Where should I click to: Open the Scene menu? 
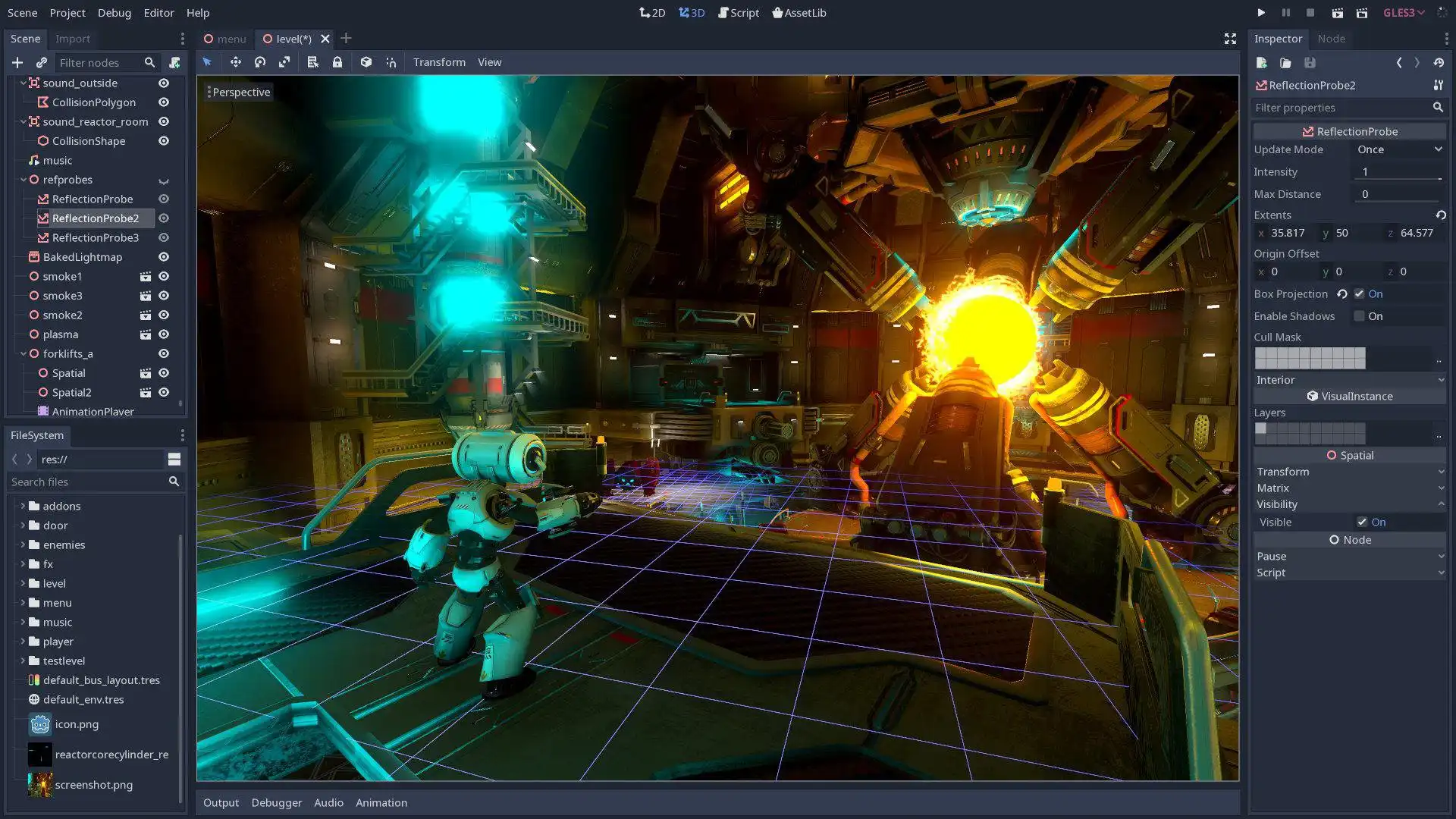[23, 12]
